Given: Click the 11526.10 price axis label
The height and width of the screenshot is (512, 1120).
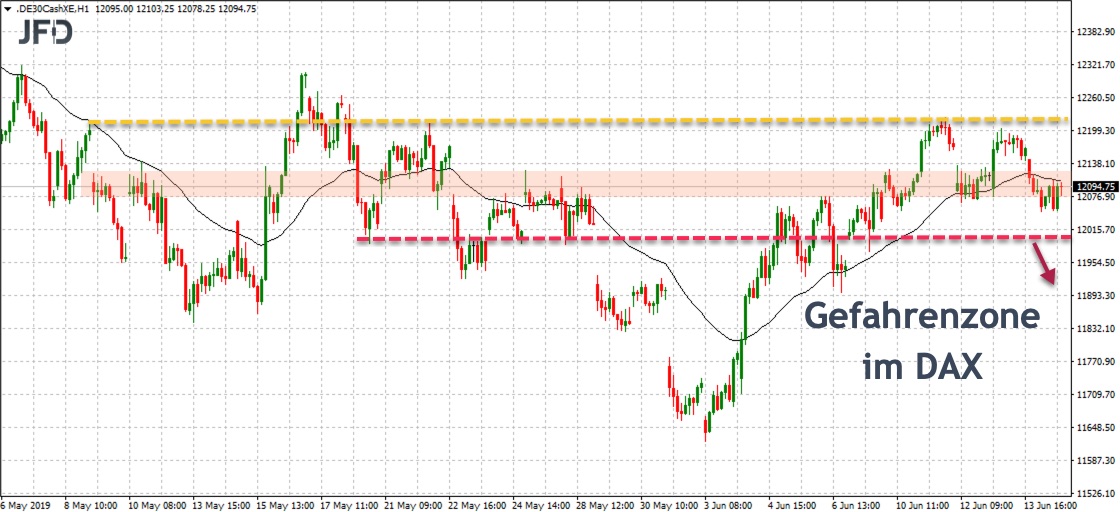Looking at the screenshot, I should coord(1095,493).
